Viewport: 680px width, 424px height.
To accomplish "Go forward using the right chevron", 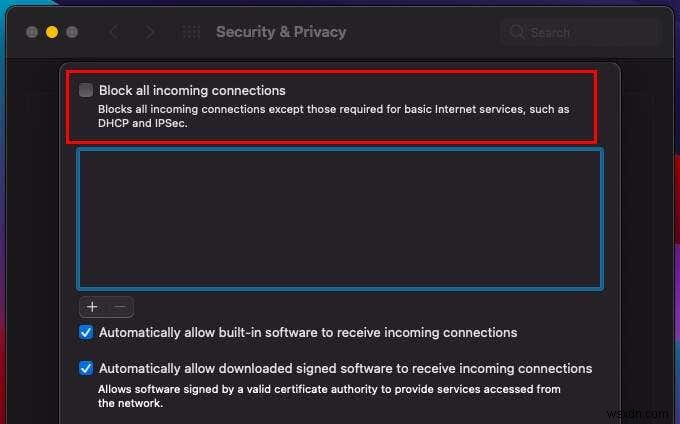I will click(x=150, y=32).
